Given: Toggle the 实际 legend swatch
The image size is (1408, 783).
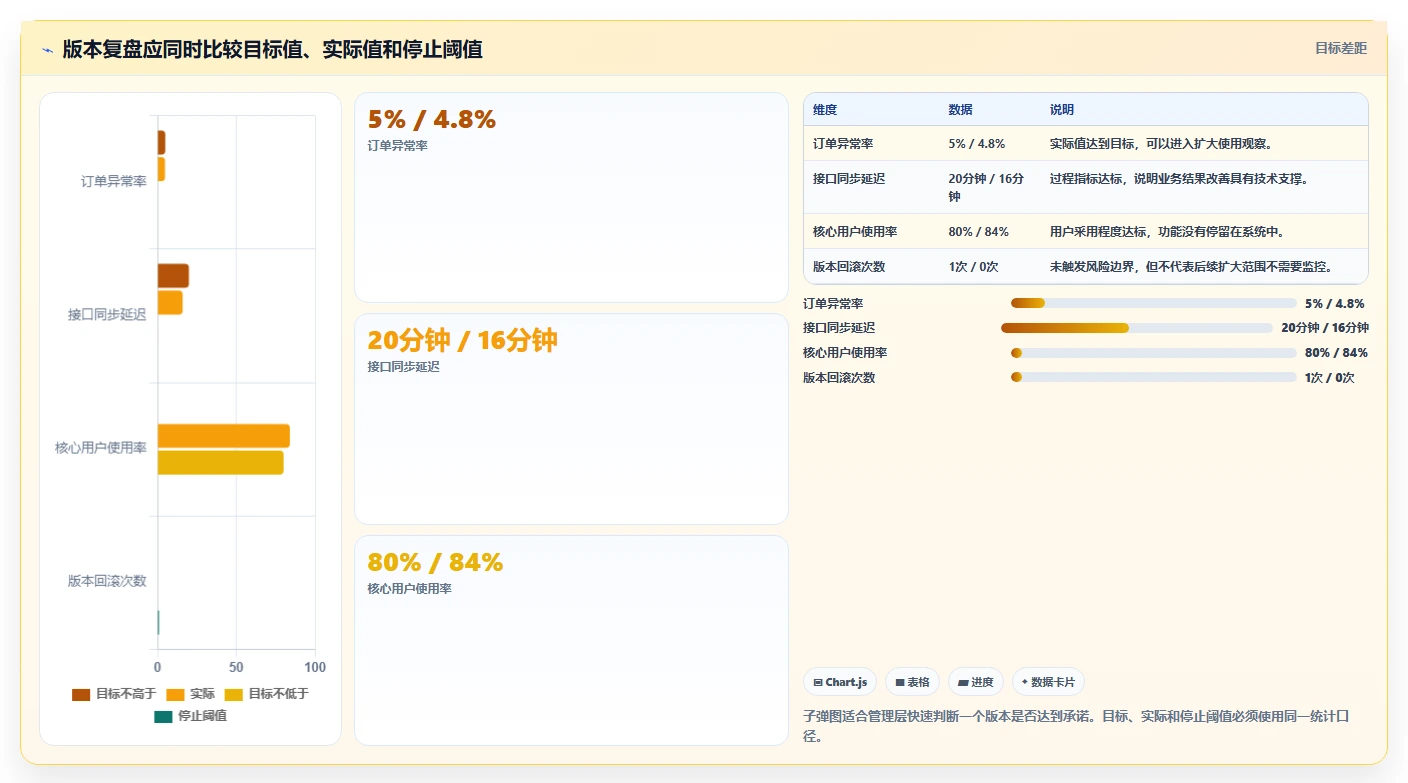Looking at the screenshot, I should (x=175, y=694).
